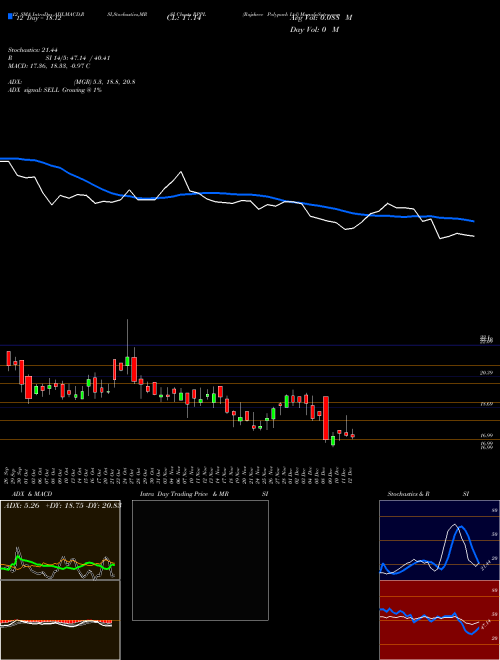Click the 'Stochastics: 21.44' reading
The image size is (500, 660).
coord(32,50)
